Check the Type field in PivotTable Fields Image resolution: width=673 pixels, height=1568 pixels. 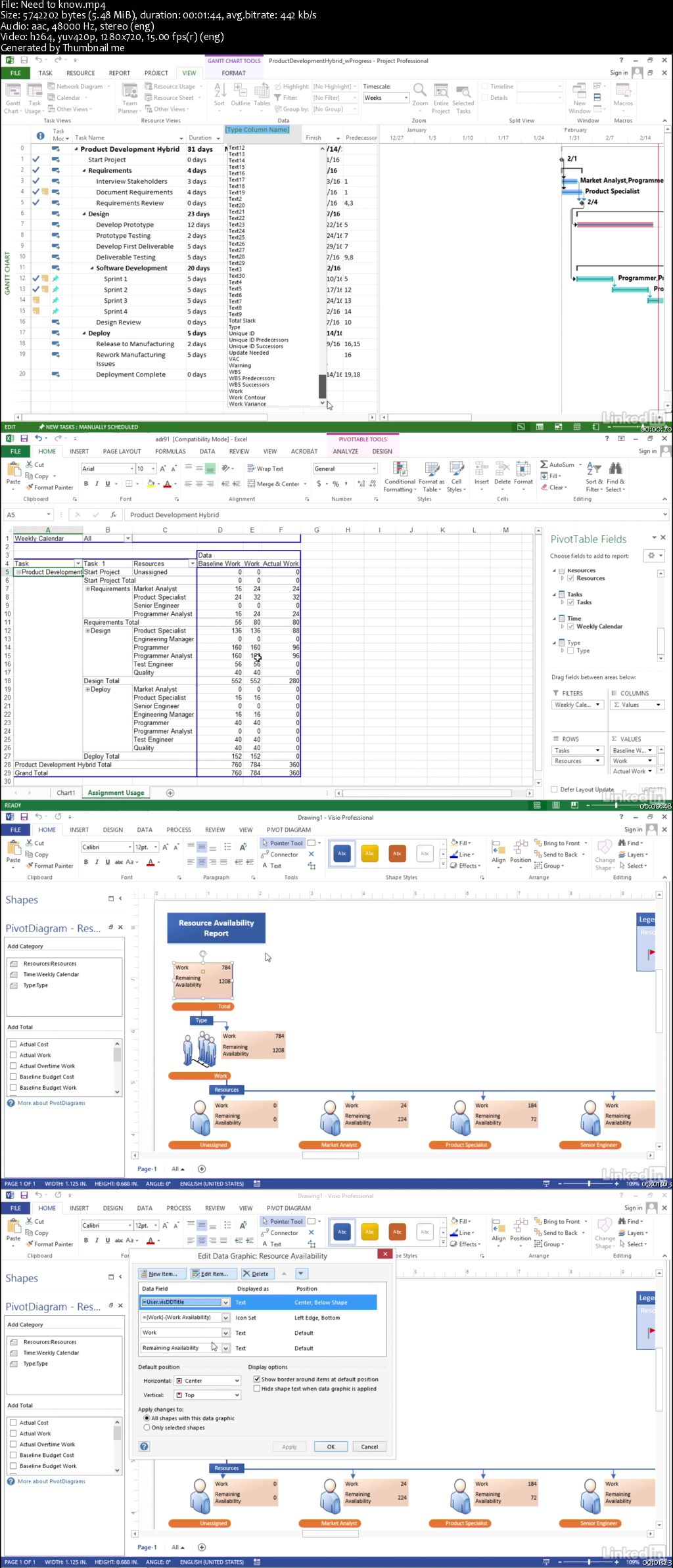(x=570, y=650)
